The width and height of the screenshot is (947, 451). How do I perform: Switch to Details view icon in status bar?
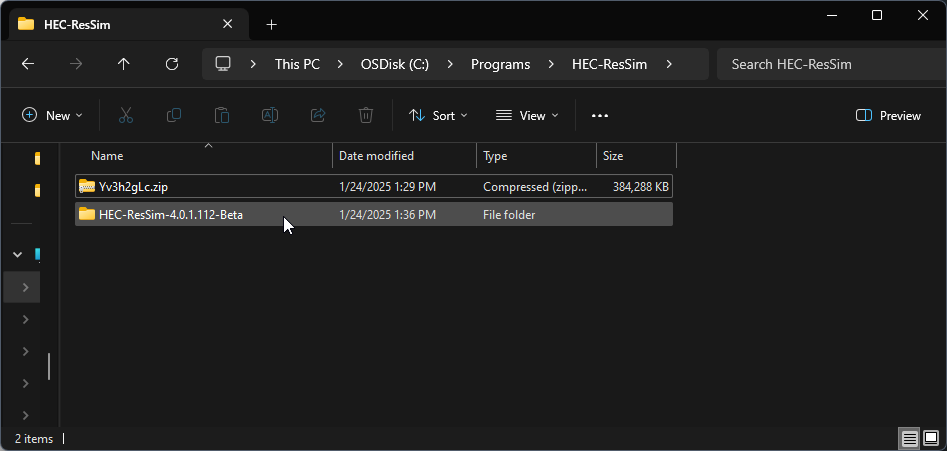tap(907, 438)
